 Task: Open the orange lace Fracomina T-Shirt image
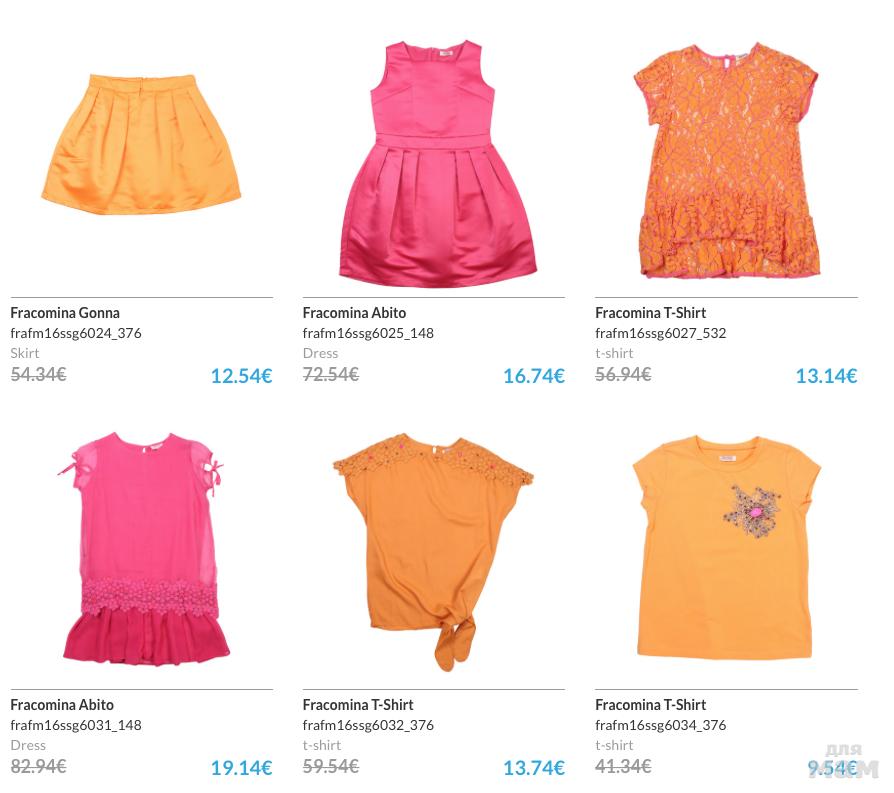[x=727, y=160]
